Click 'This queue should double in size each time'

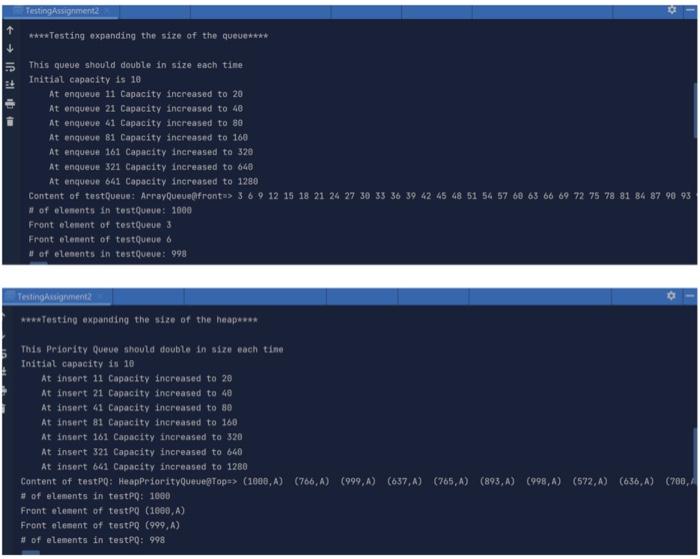[x=136, y=65]
